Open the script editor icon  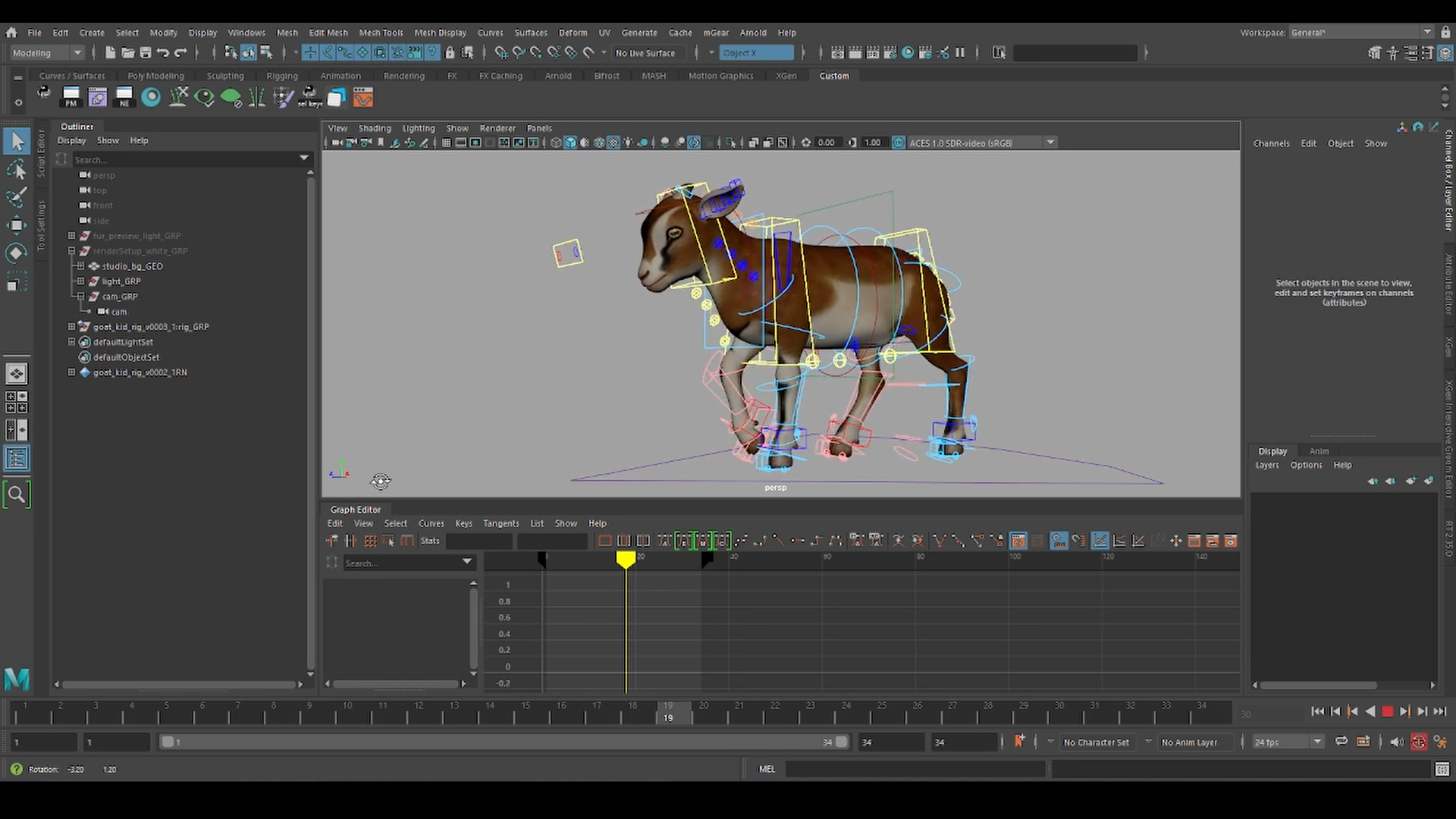(x=1442, y=769)
